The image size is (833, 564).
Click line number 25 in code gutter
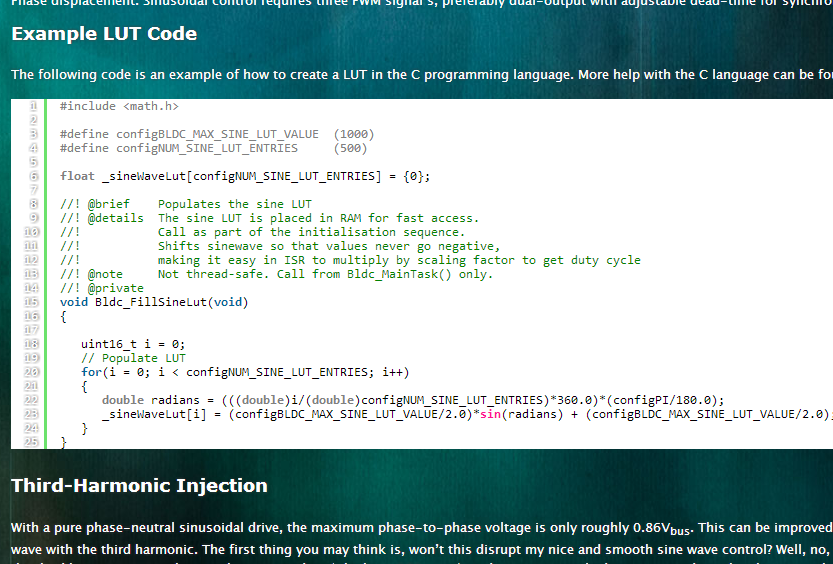click(32, 441)
